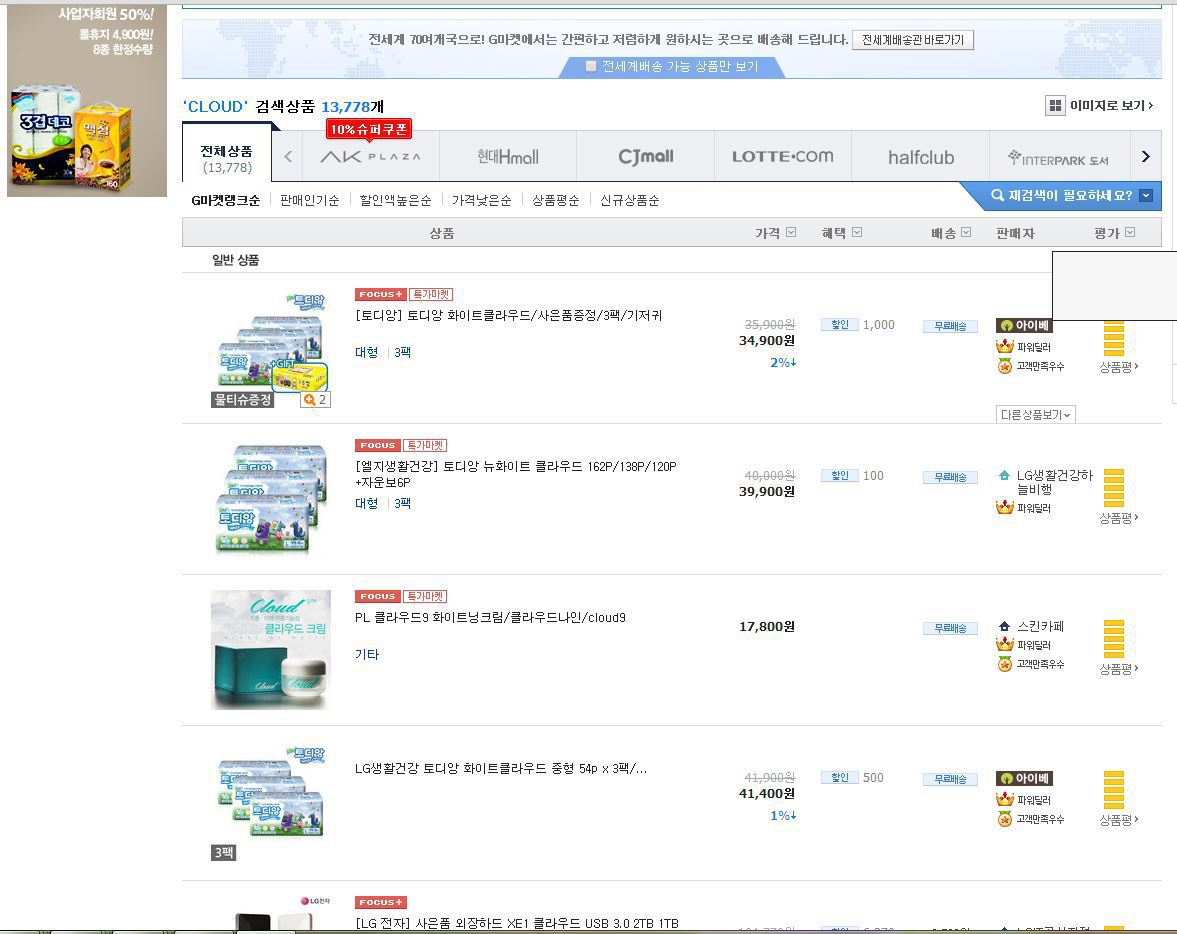1177x934 pixels.
Task: Open listing LG생활건강 토디앙 화이트클라우드 중형 54p
Action: (501, 768)
